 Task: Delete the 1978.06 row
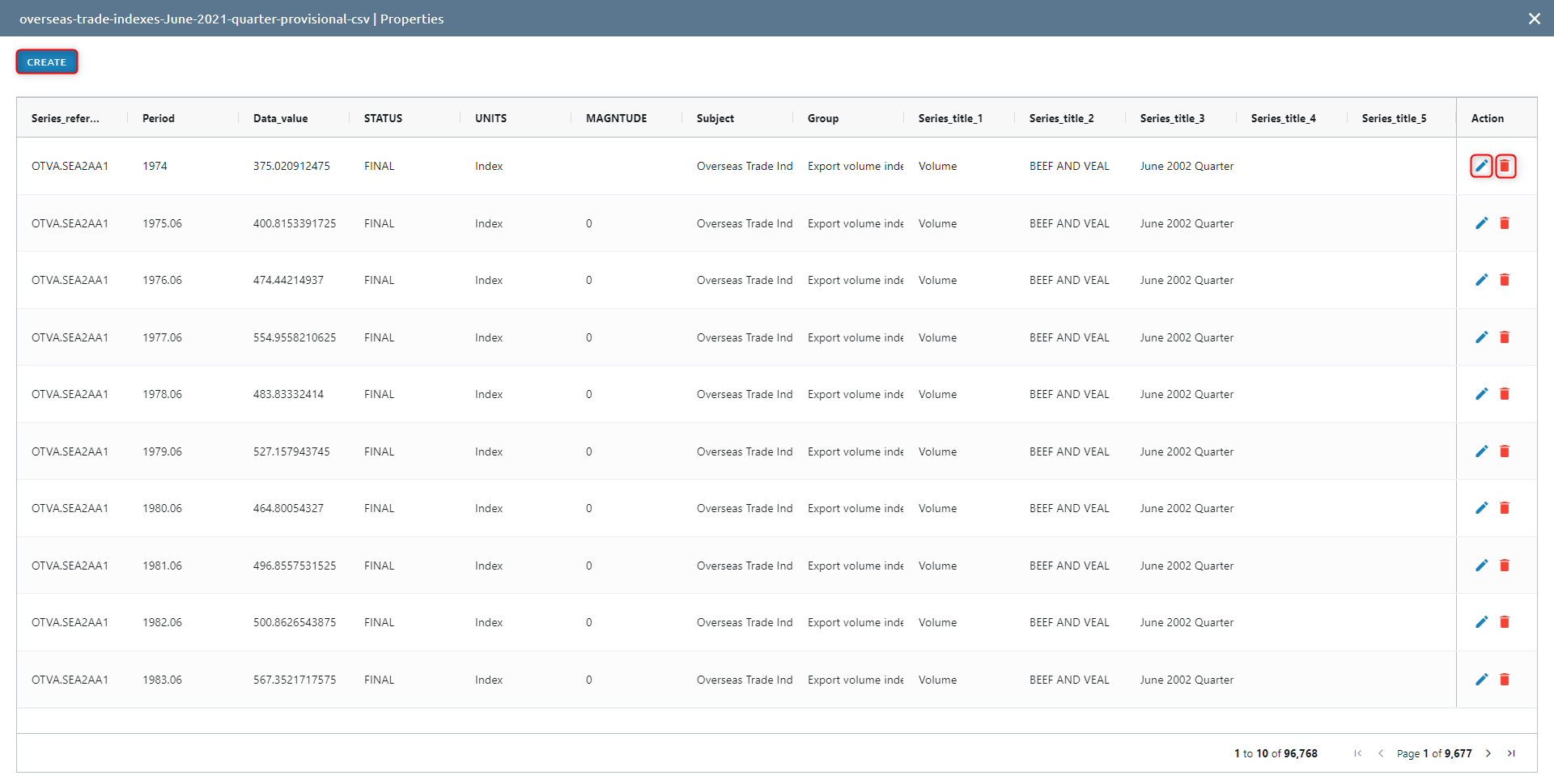pos(1505,394)
